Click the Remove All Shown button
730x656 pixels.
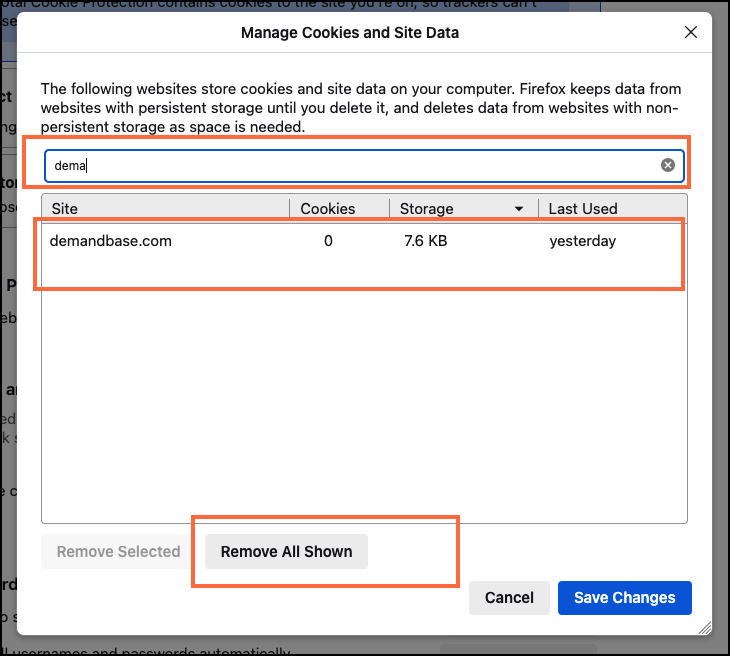point(286,551)
